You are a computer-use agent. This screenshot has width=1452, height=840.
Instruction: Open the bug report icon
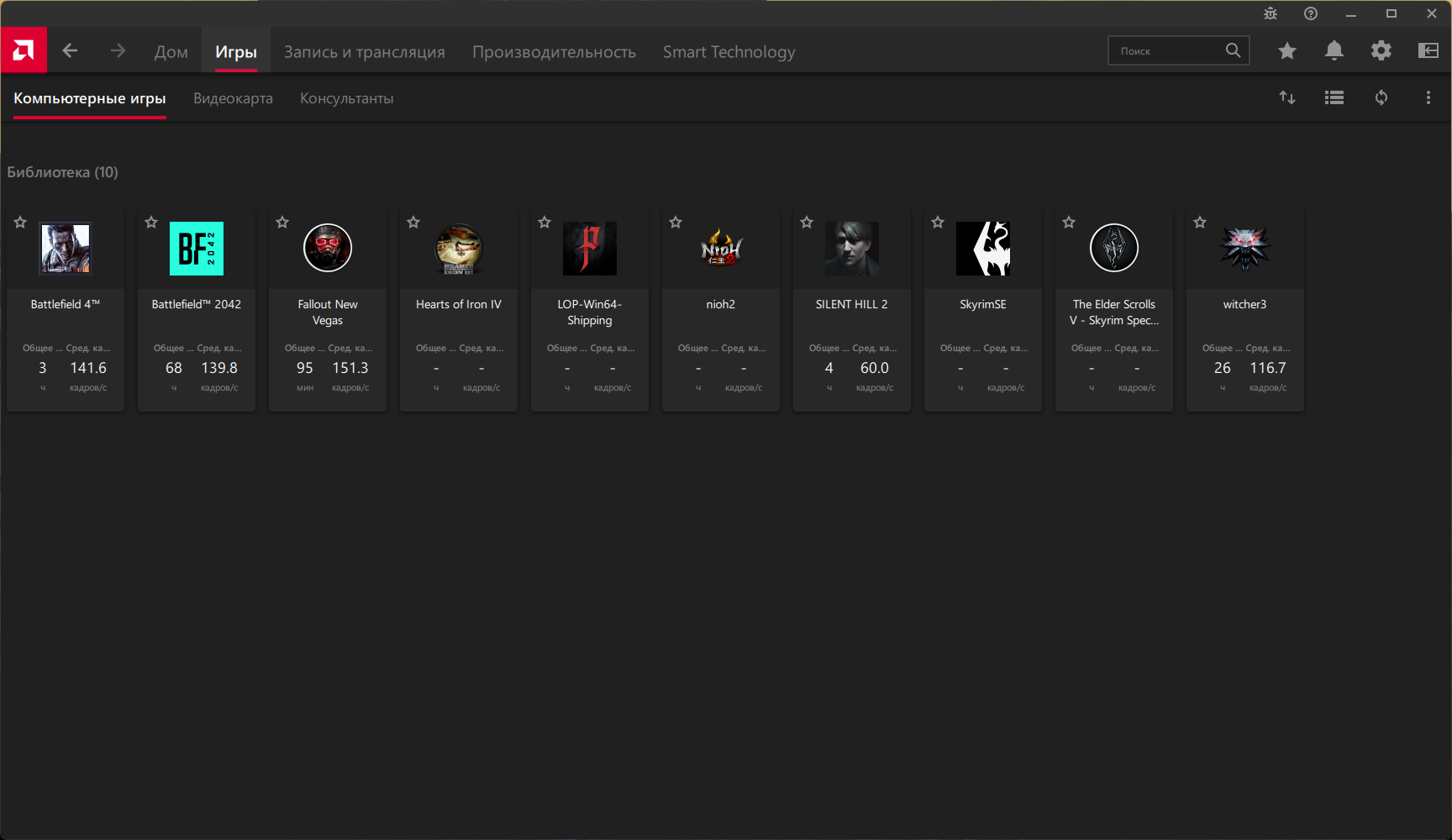1270,13
